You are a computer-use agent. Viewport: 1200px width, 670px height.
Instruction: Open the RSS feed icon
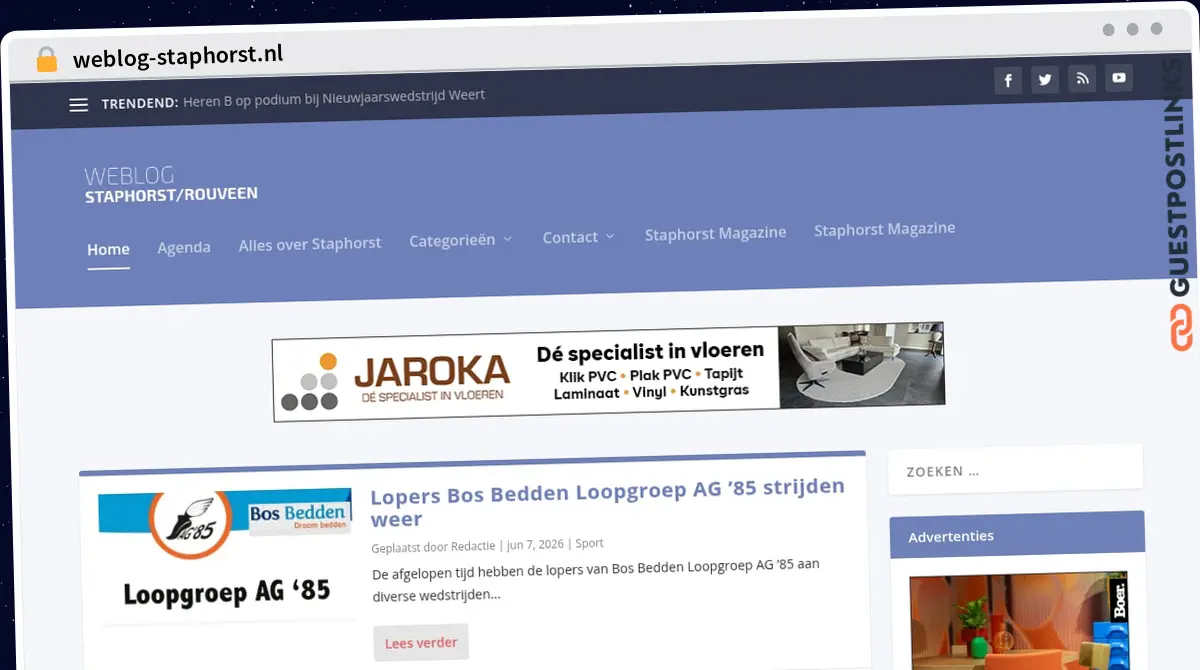coord(1082,79)
